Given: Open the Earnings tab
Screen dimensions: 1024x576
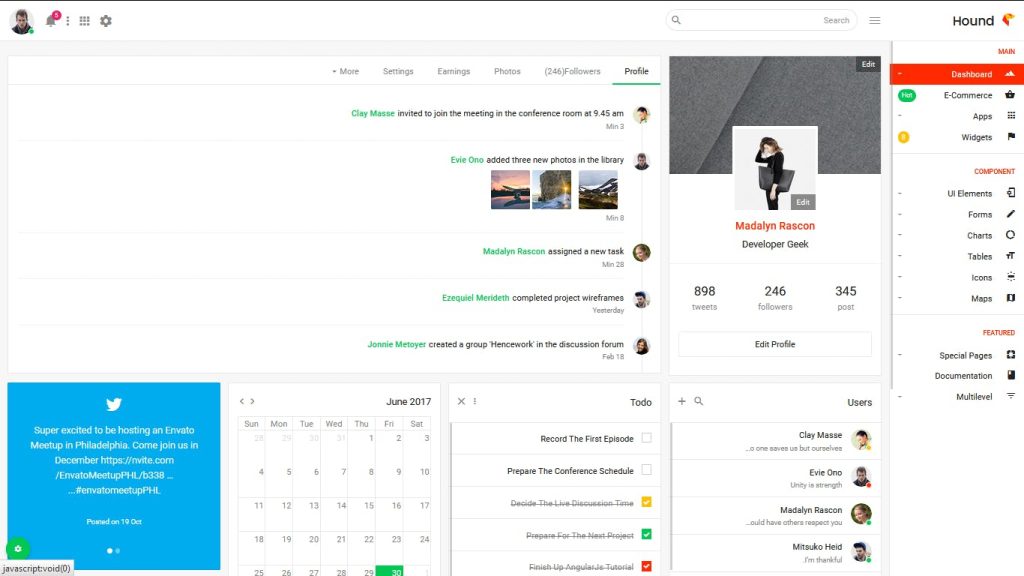Looking at the screenshot, I should (x=453, y=71).
